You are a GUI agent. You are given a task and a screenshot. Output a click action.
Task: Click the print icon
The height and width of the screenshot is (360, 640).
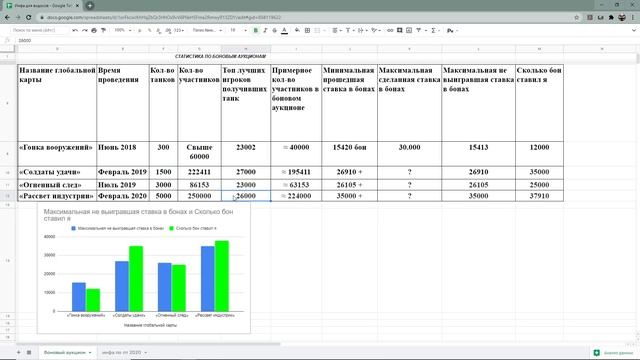coord(94,30)
